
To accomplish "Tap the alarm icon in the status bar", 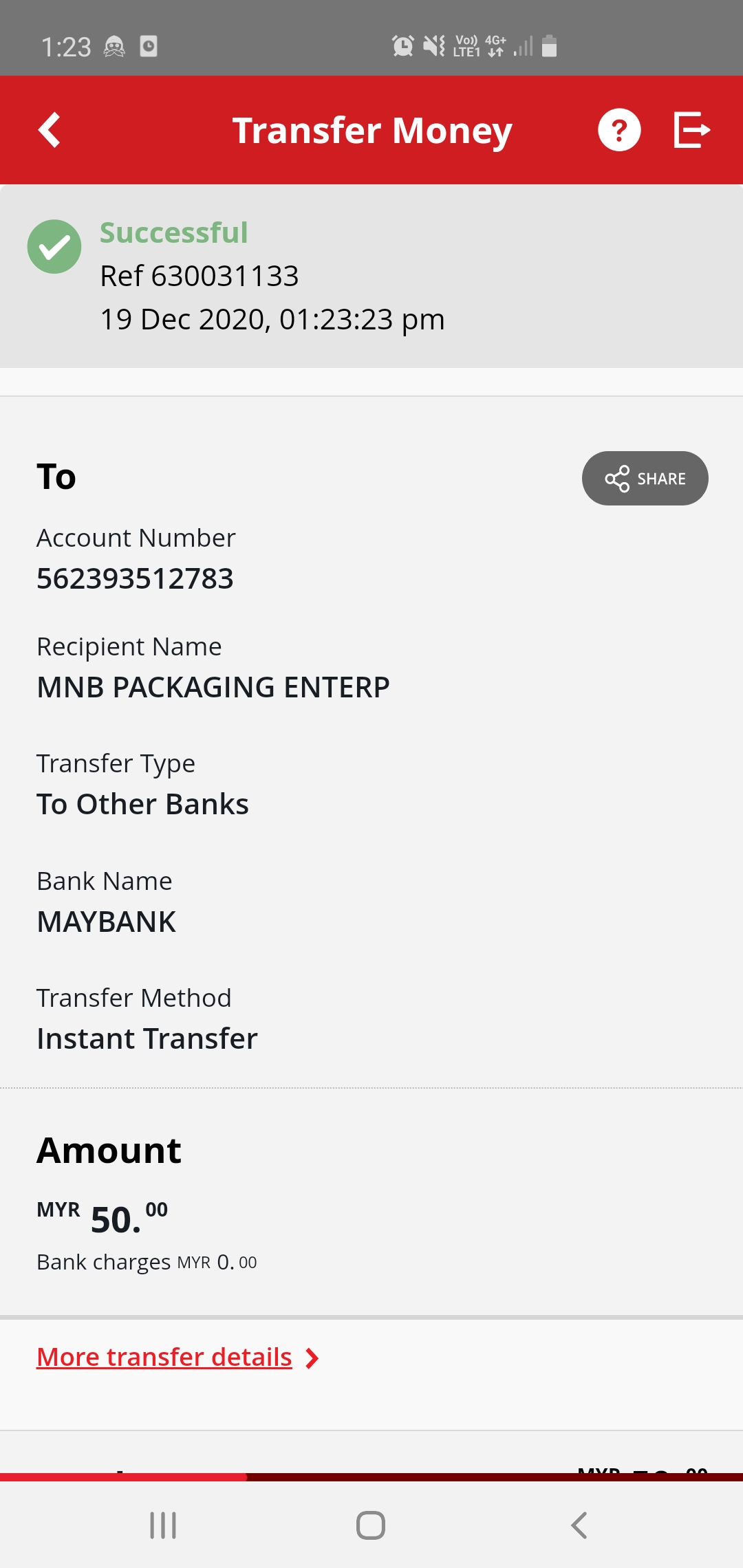I will (x=403, y=46).
